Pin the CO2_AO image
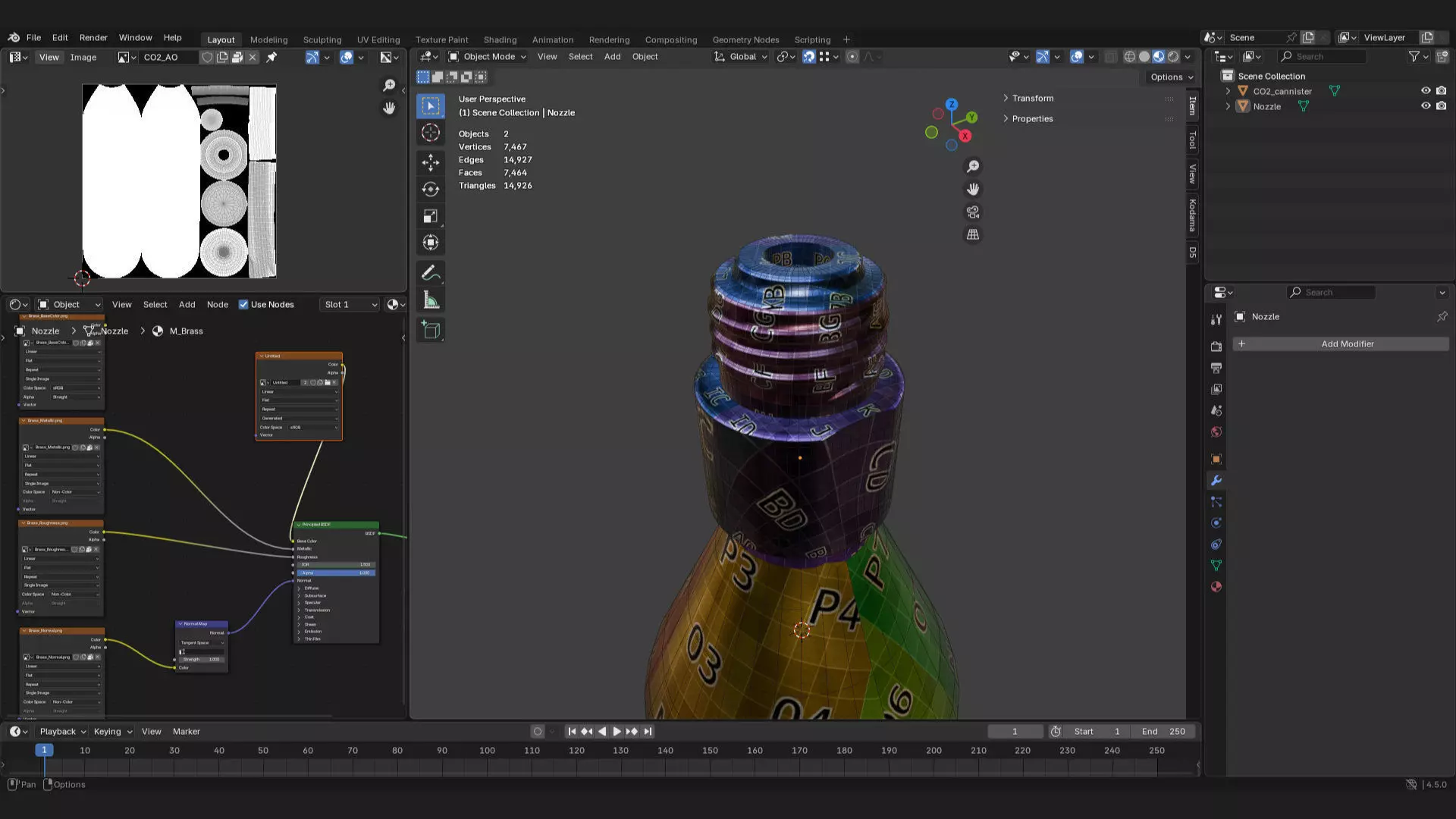The height and width of the screenshot is (819, 1456). pos(271,57)
